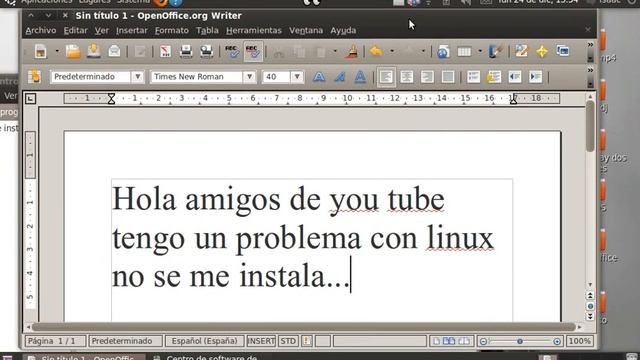The width and height of the screenshot is (640, 360).
Task: Send document as e-mail icon
Action: coord(114,52)
